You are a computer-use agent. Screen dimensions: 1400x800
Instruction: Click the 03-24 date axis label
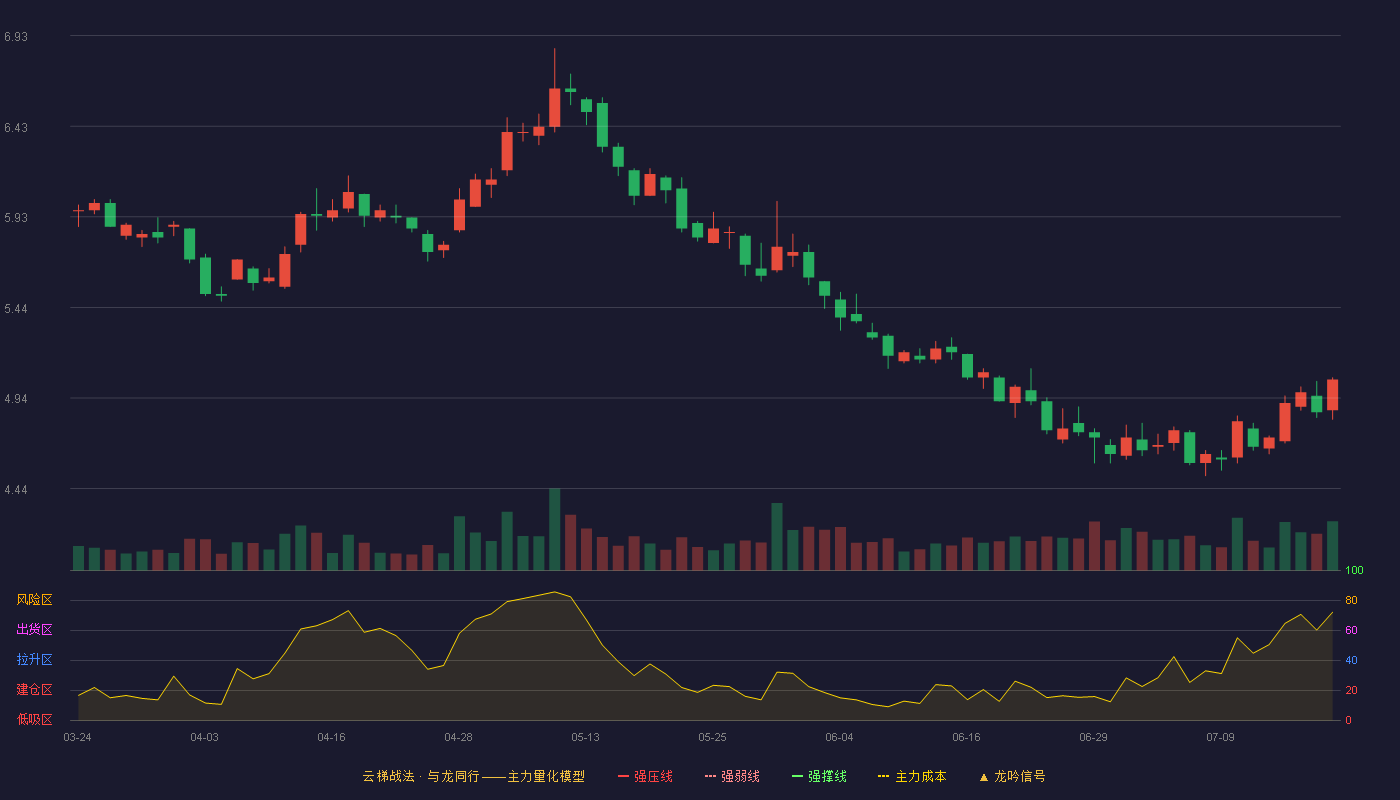click(77, 737)
